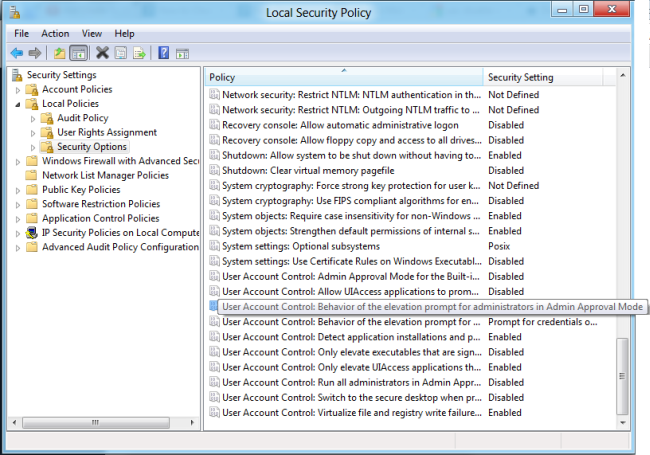Click the policy list scroll-down arrow

(x=623, y=422)
